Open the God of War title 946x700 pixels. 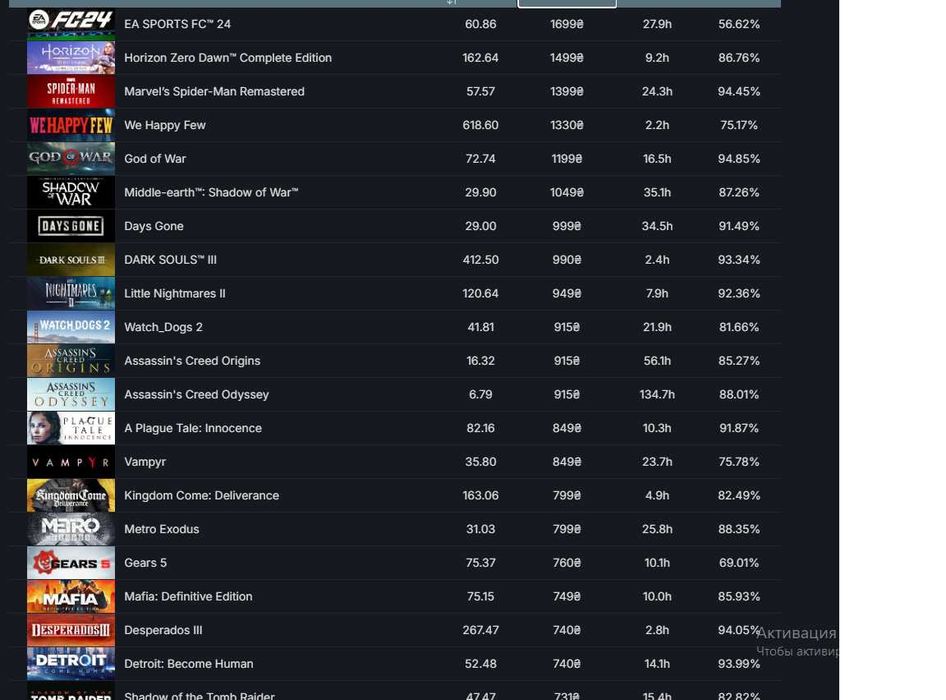[155, 159]
